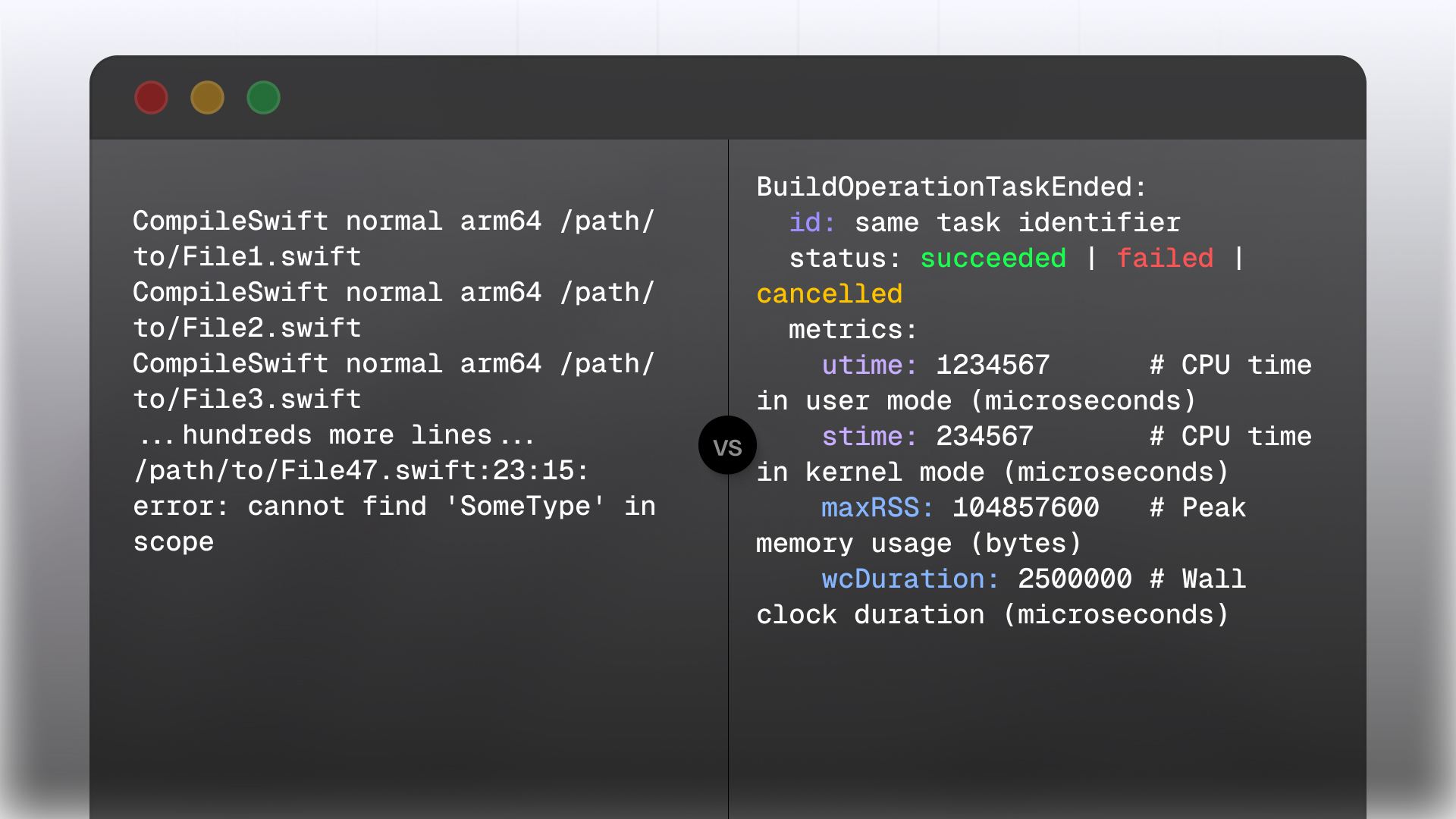Click the maxRSS: key
The width and height of the screenshot is (1456, 819).
tap(877, 508)
